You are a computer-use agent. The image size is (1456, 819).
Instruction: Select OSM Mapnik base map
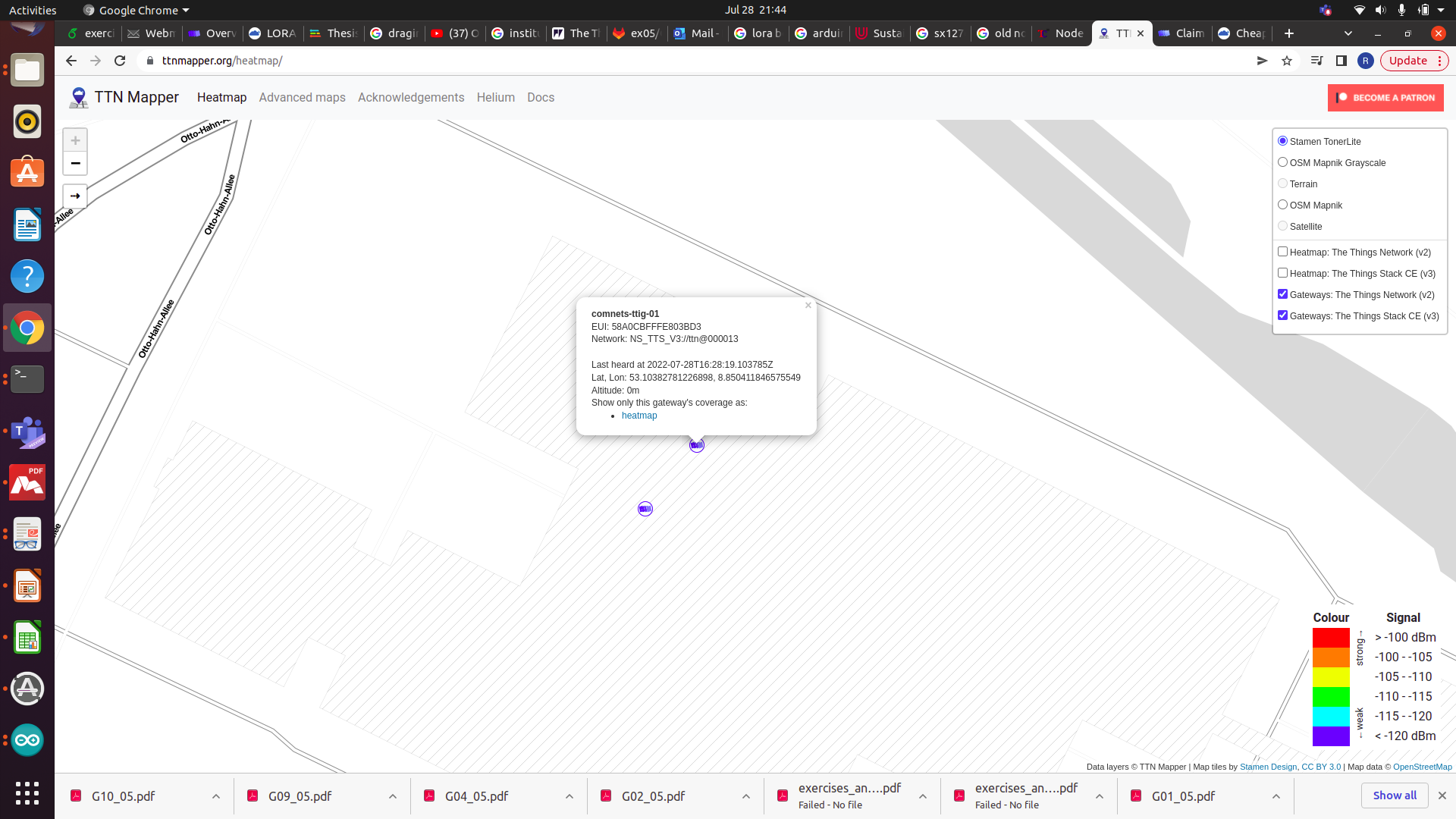1283,205
